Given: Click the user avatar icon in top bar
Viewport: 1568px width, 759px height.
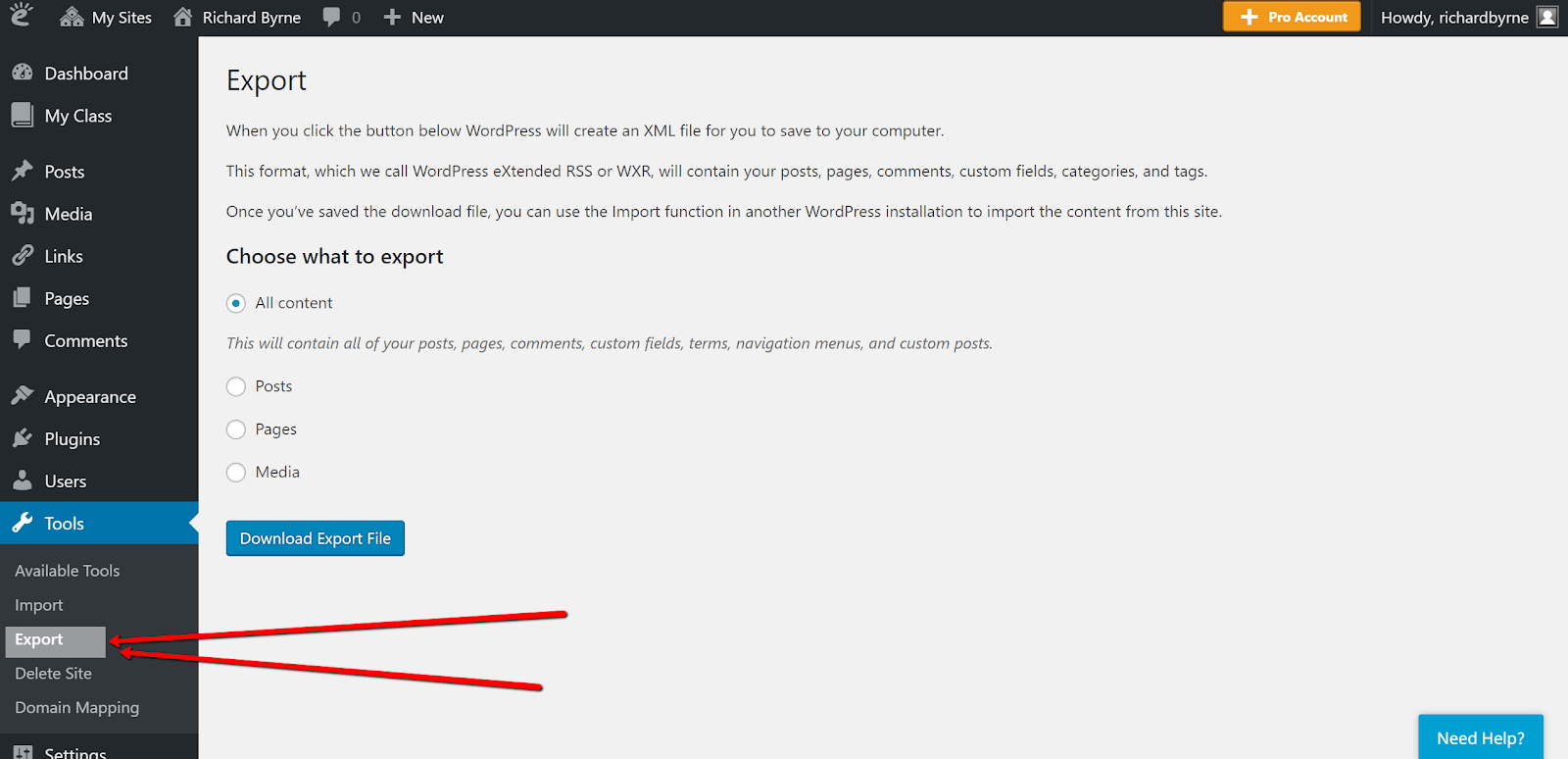Looking at the screenshot, I should tap(1547, 17).
